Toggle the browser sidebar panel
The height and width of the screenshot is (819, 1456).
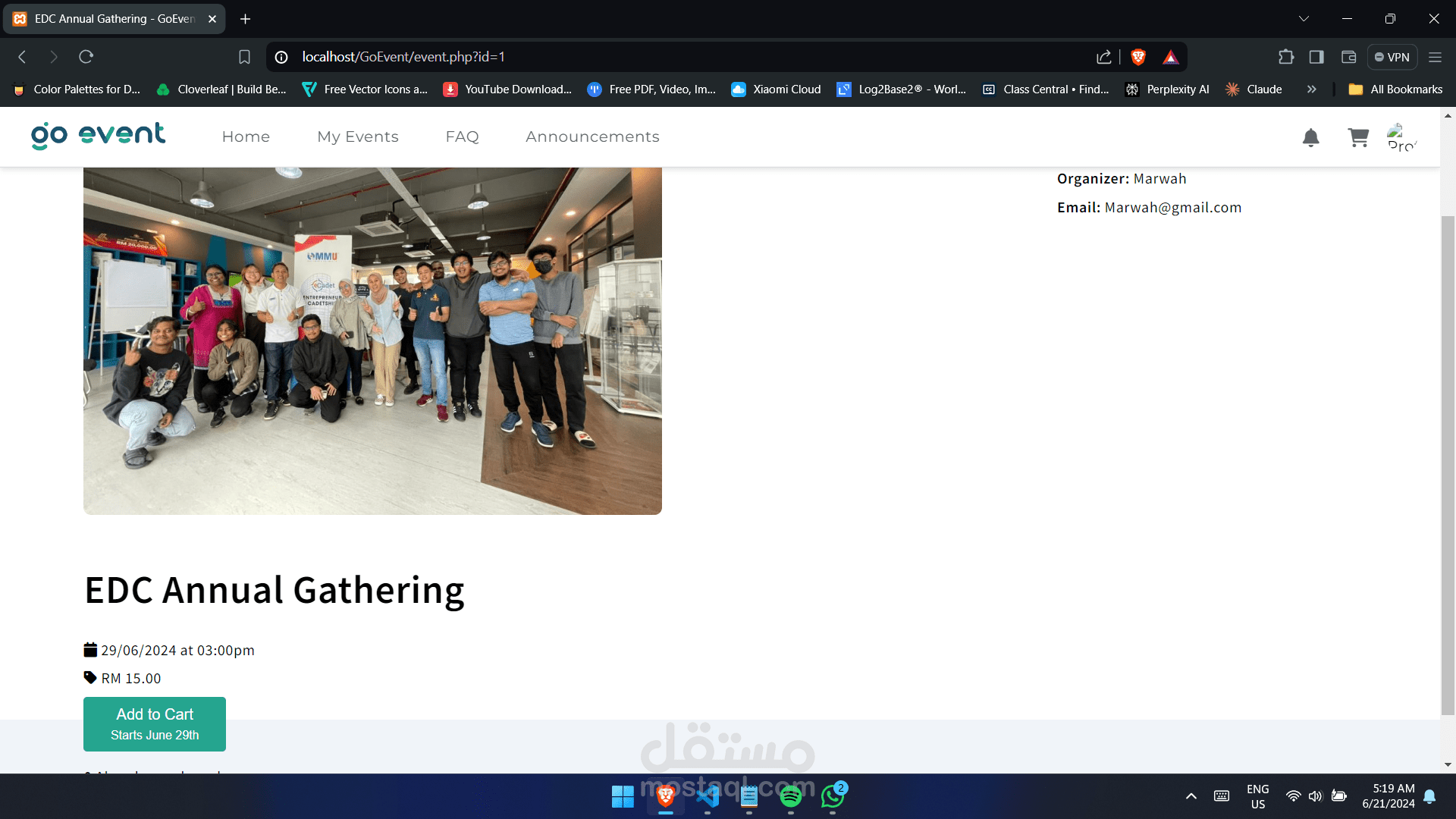pos(1316,57)
